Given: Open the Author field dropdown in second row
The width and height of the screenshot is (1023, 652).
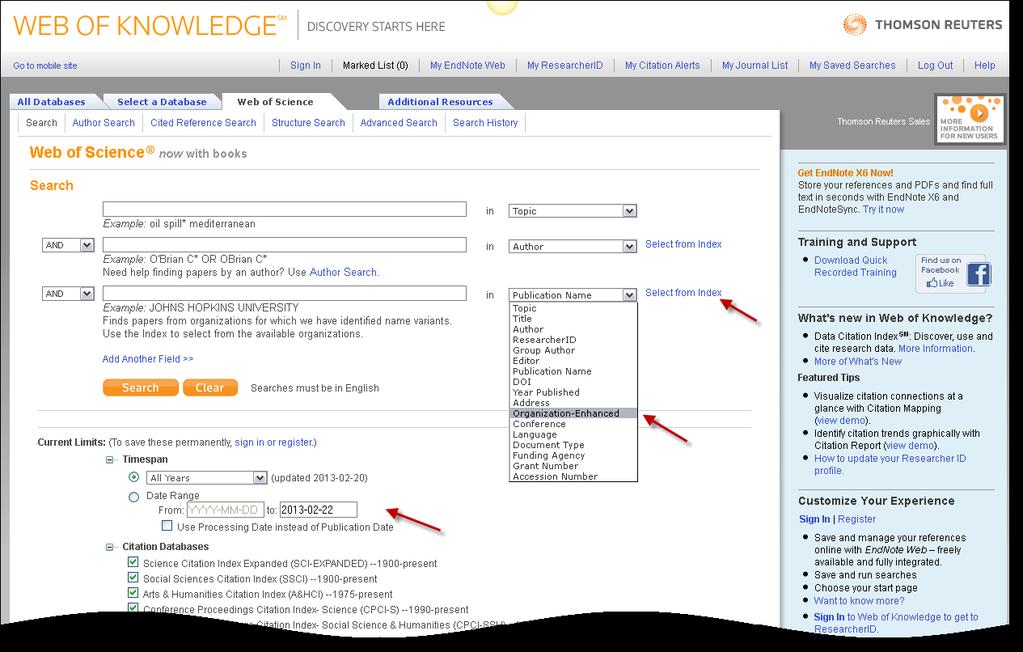Looking at the screenshot, I should pos(572,246).
